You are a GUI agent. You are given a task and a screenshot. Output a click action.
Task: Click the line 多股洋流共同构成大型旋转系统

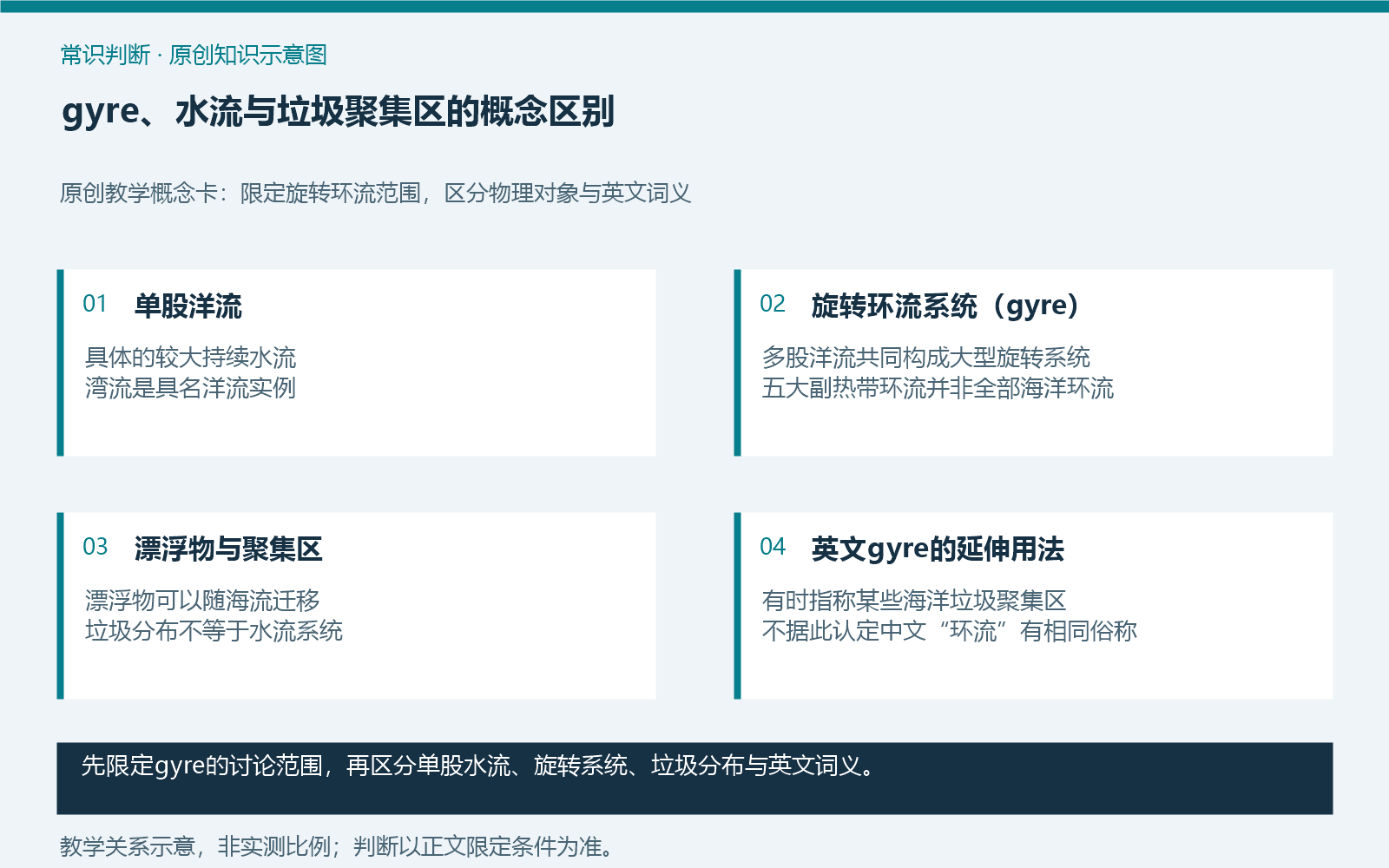(x=925, y=357)
